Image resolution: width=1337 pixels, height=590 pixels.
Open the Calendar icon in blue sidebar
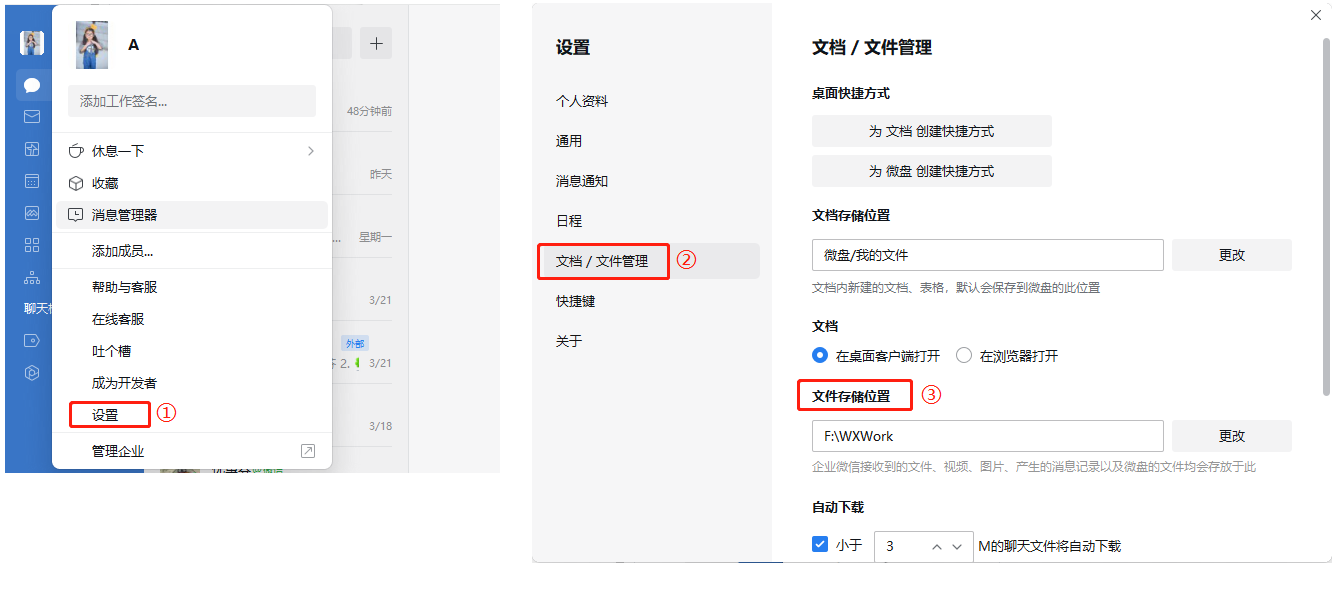click(x=32, y=181)
